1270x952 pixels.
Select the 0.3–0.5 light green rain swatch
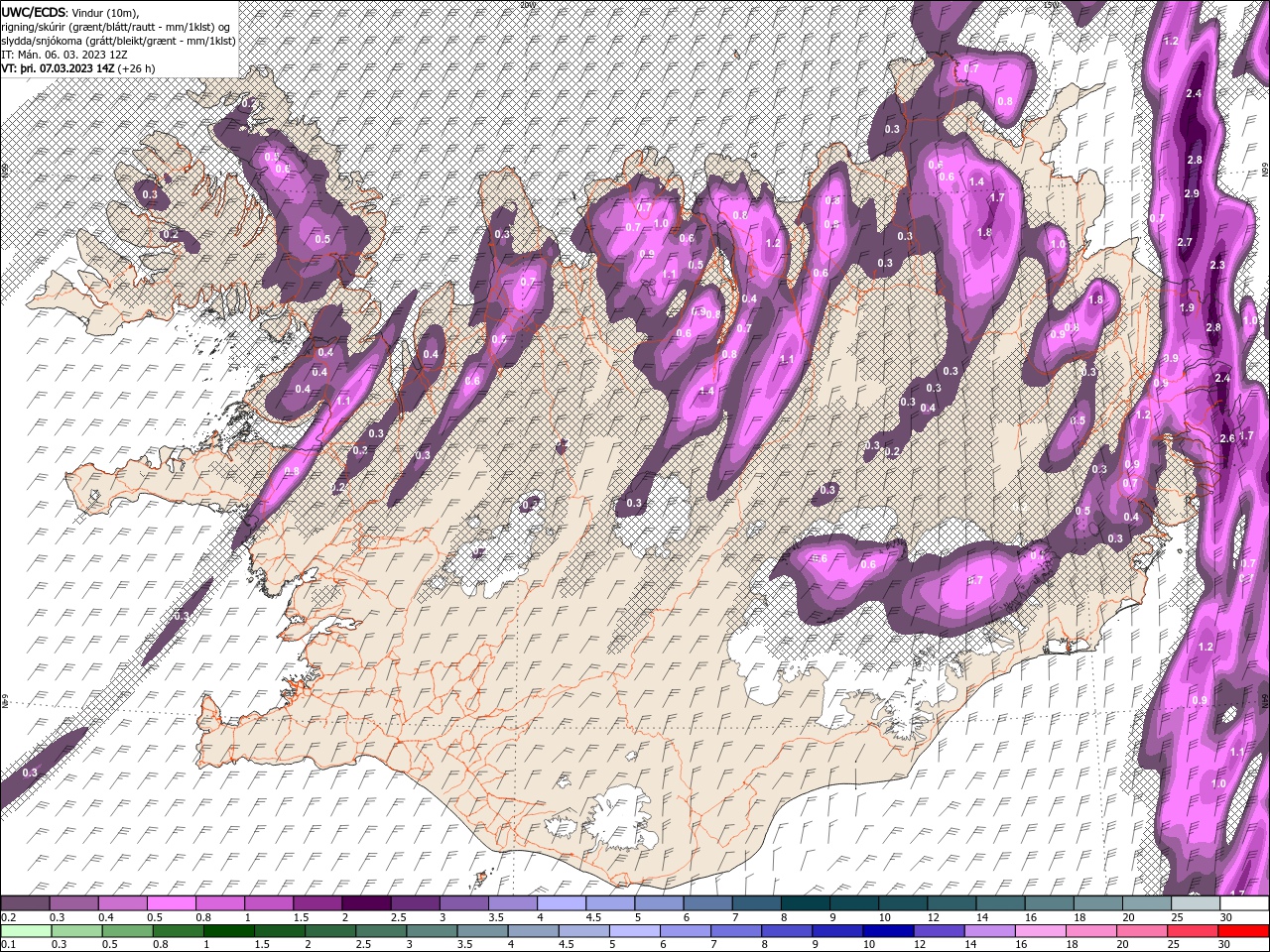click(x=75, y=931)
